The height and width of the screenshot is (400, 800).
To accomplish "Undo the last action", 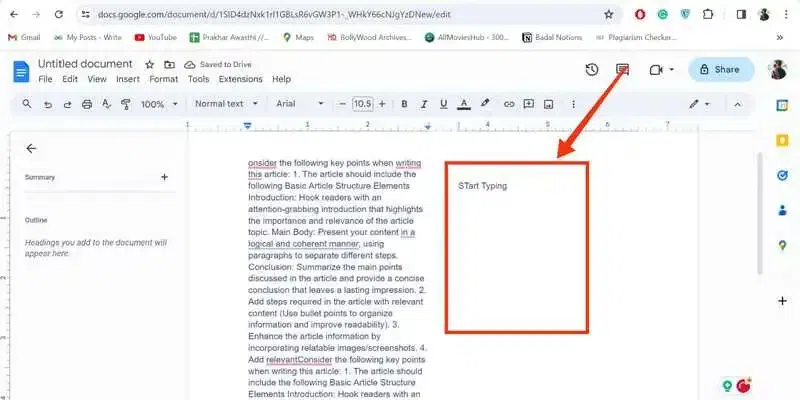I will click(47, 105).
